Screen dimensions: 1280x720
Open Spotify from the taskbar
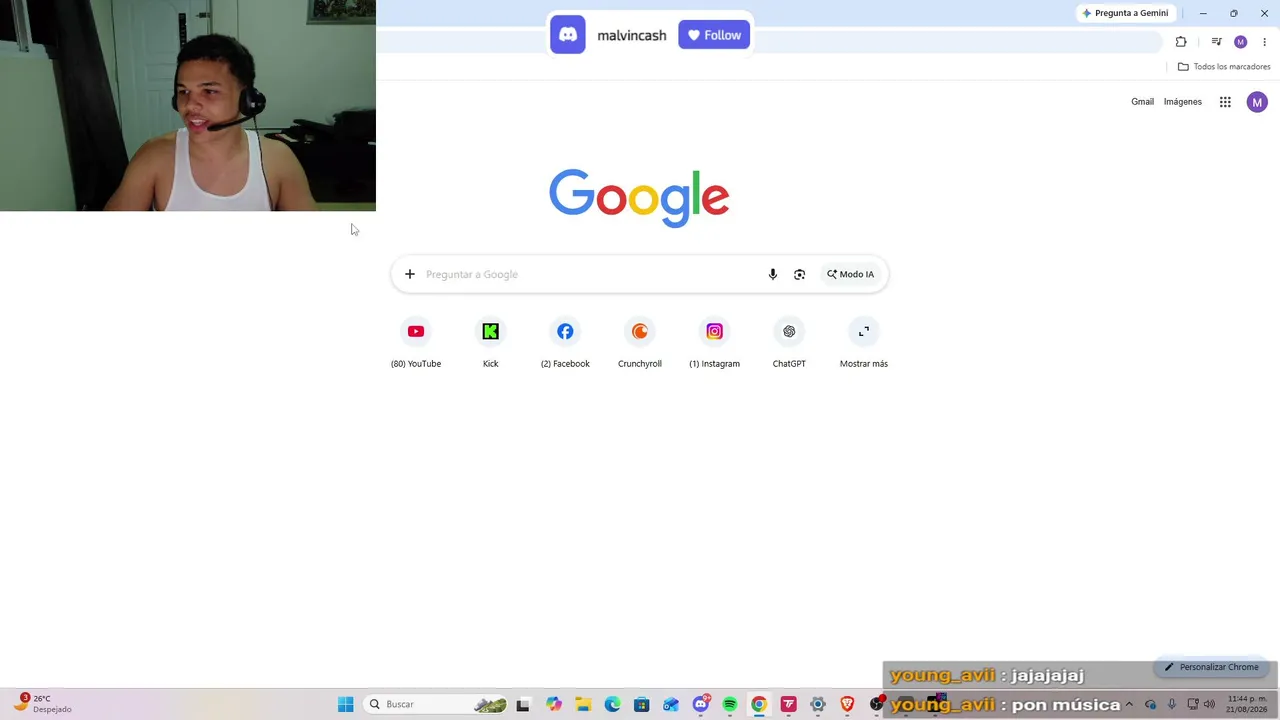coord(730,704)
